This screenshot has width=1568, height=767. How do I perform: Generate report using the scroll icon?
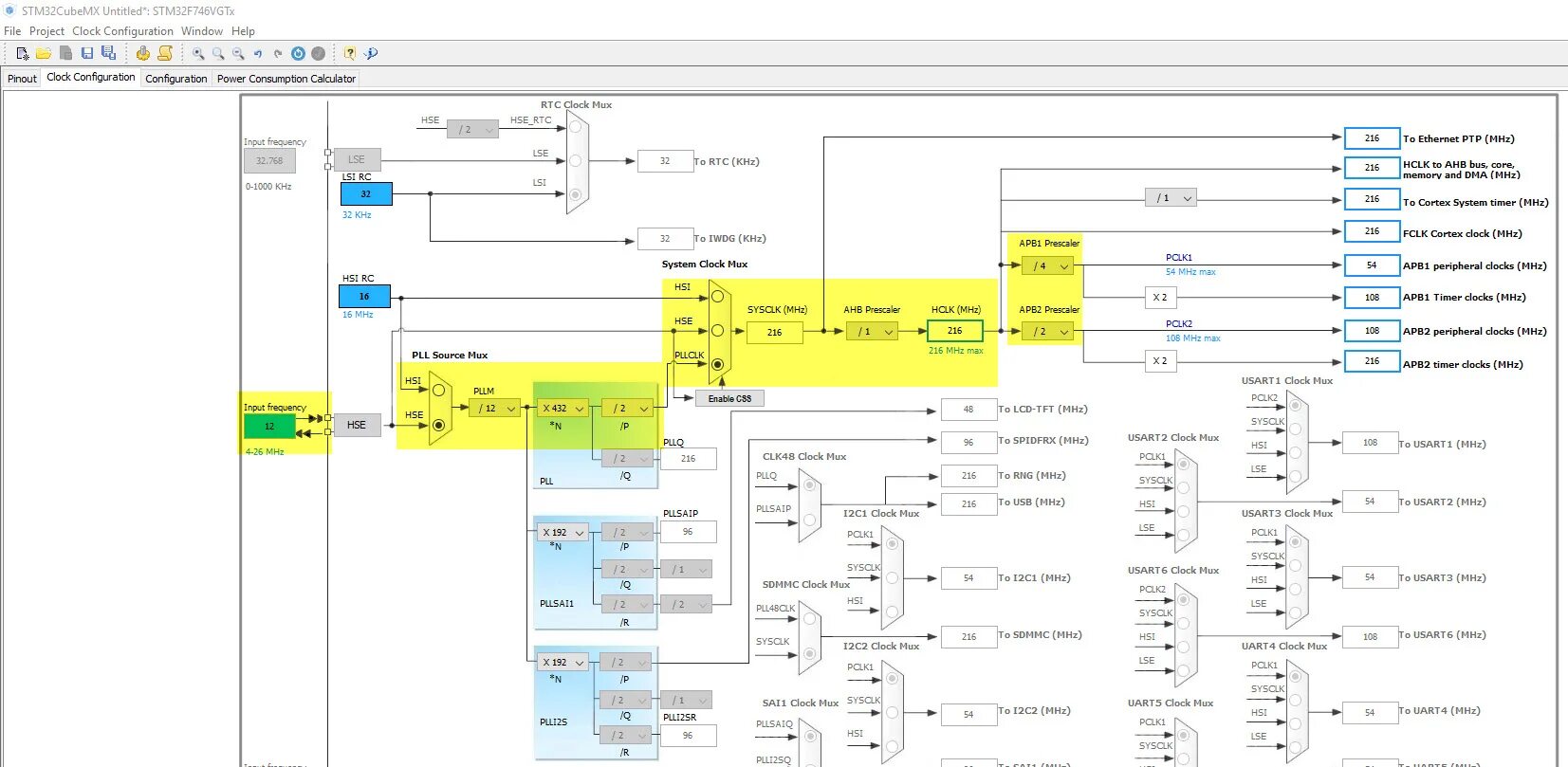pyautogui.click(x=165, y=53)
